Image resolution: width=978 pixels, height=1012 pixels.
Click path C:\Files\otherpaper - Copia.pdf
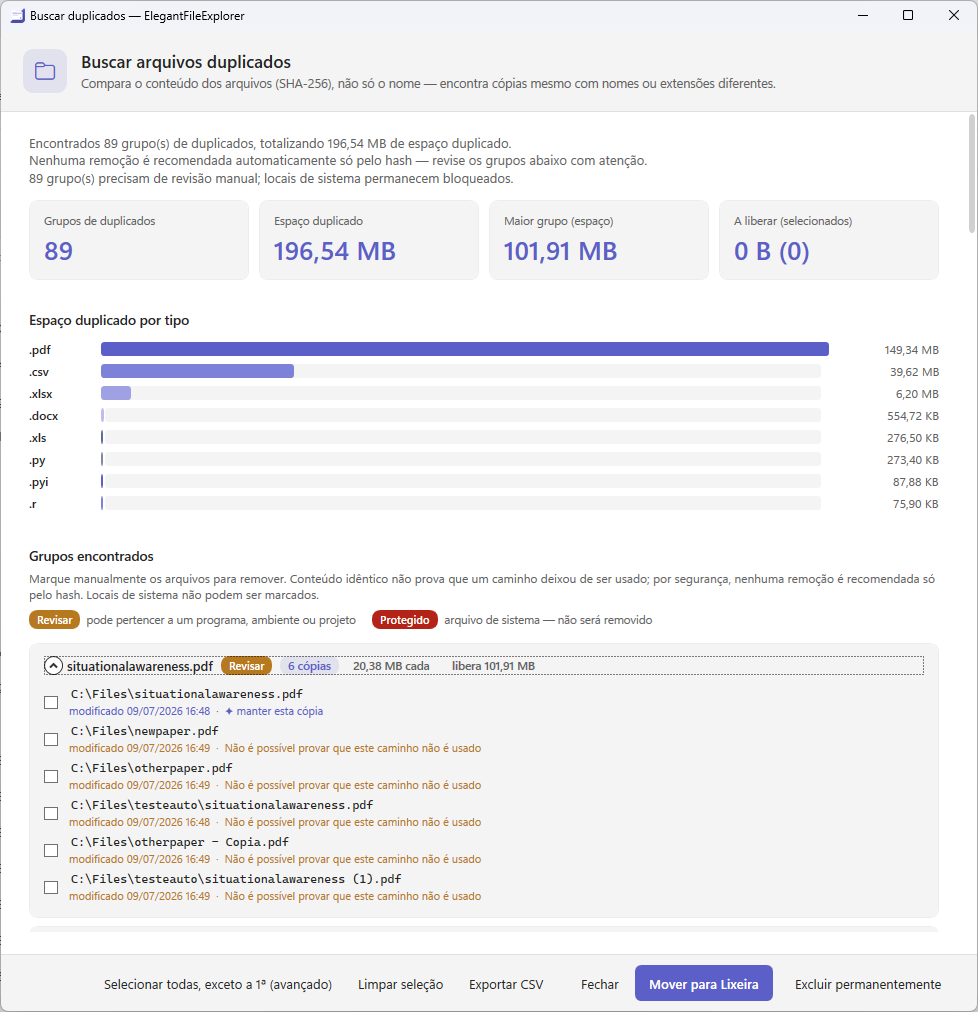(179, 842)
